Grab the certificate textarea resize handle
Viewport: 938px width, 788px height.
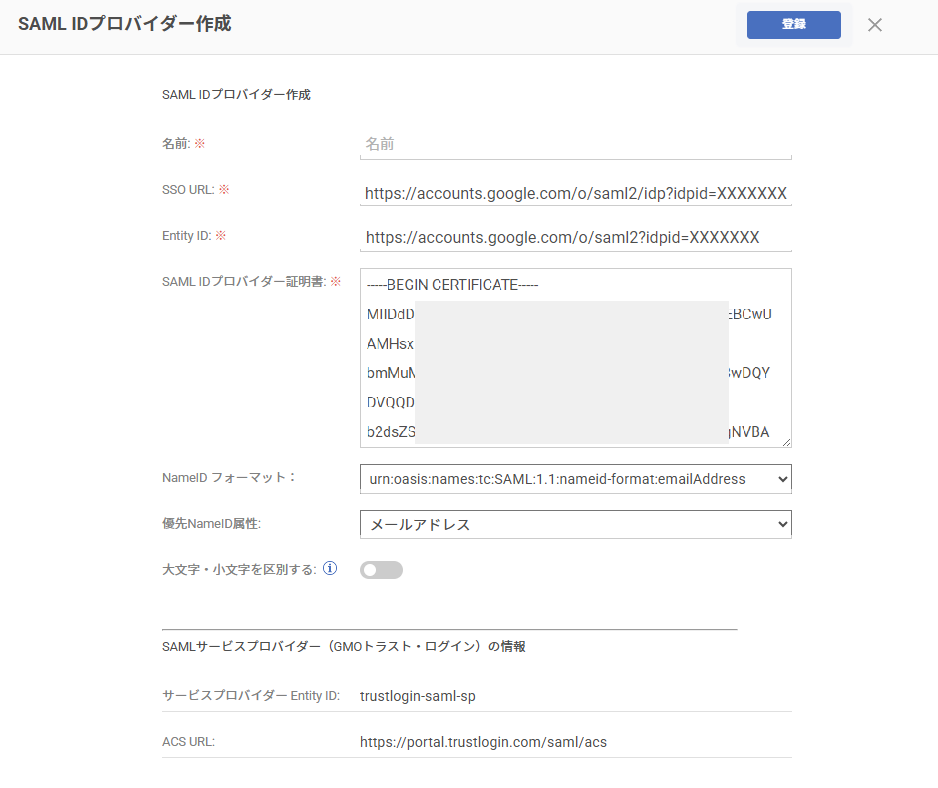click(786, 442)
